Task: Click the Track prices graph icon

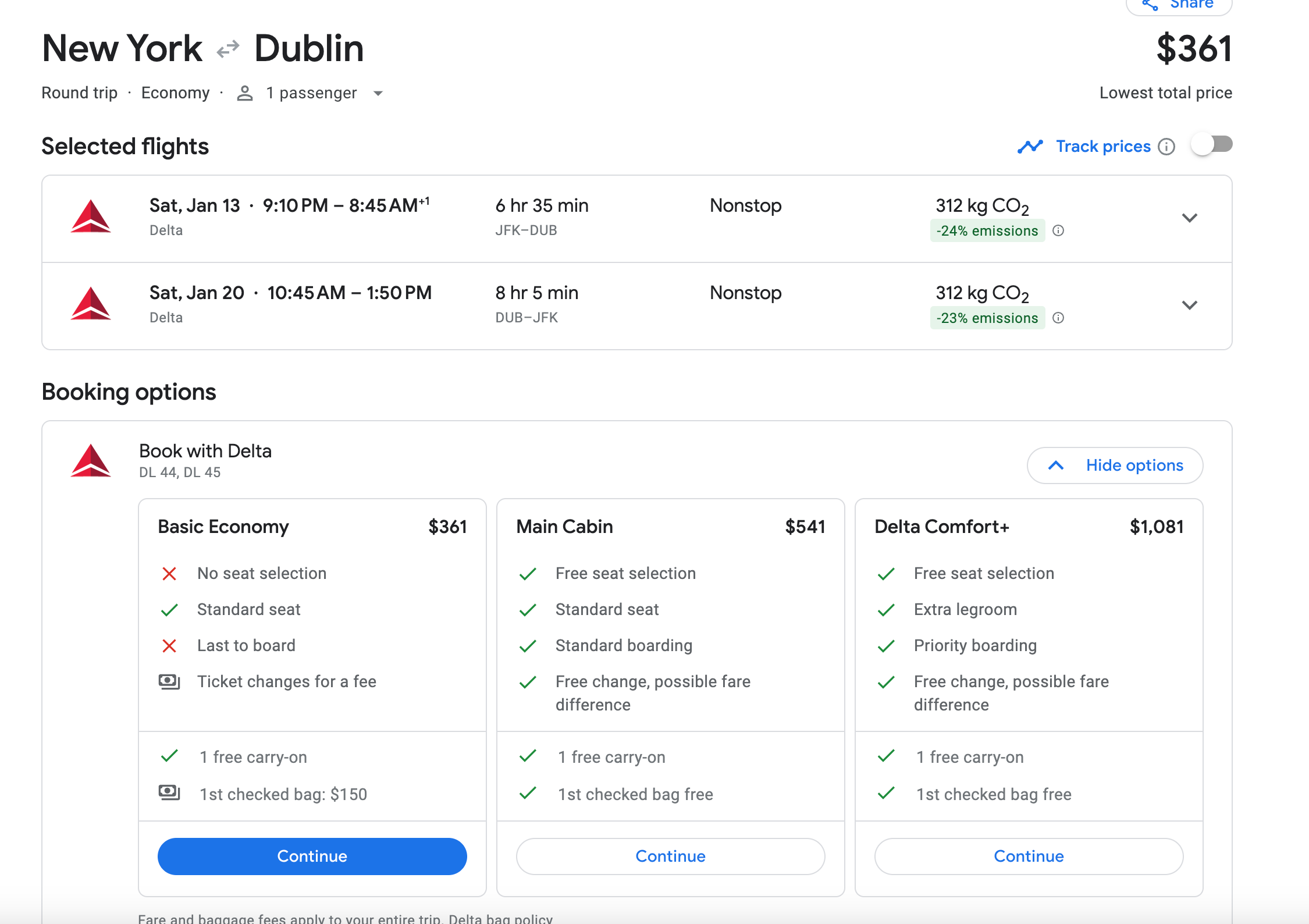Action: [x=1030, y=147]
